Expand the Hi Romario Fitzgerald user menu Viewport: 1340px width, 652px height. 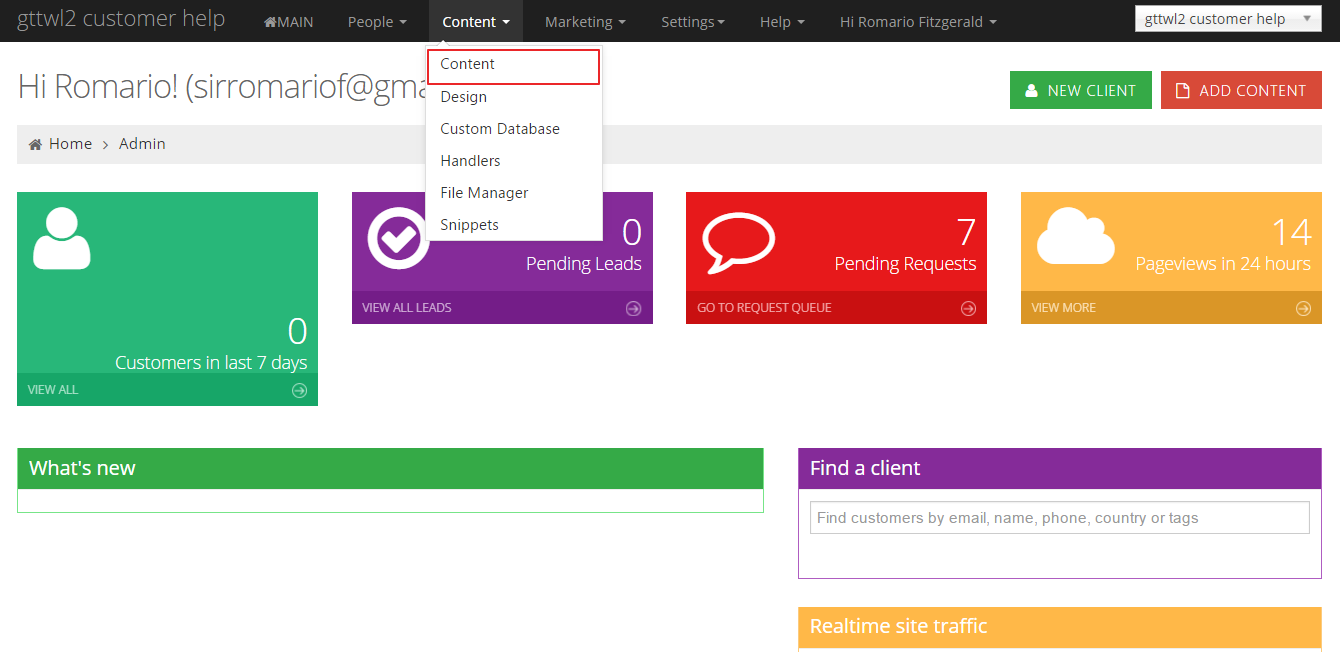(917, 22)
